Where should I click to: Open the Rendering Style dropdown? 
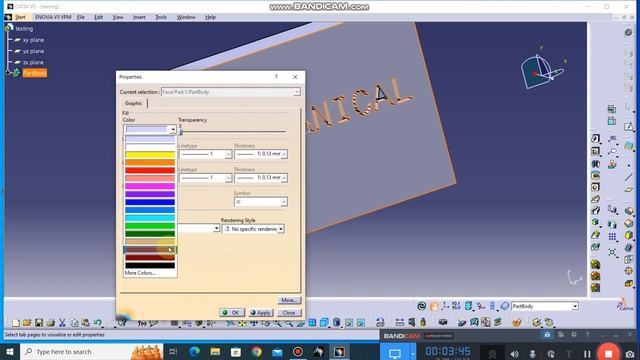[281, 229]
